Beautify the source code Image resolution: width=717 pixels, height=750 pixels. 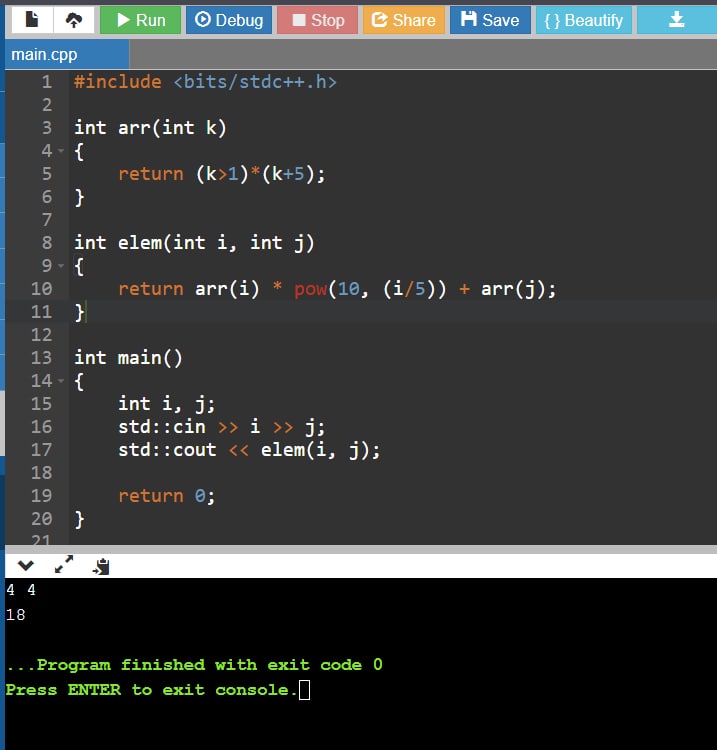(584, 20)
